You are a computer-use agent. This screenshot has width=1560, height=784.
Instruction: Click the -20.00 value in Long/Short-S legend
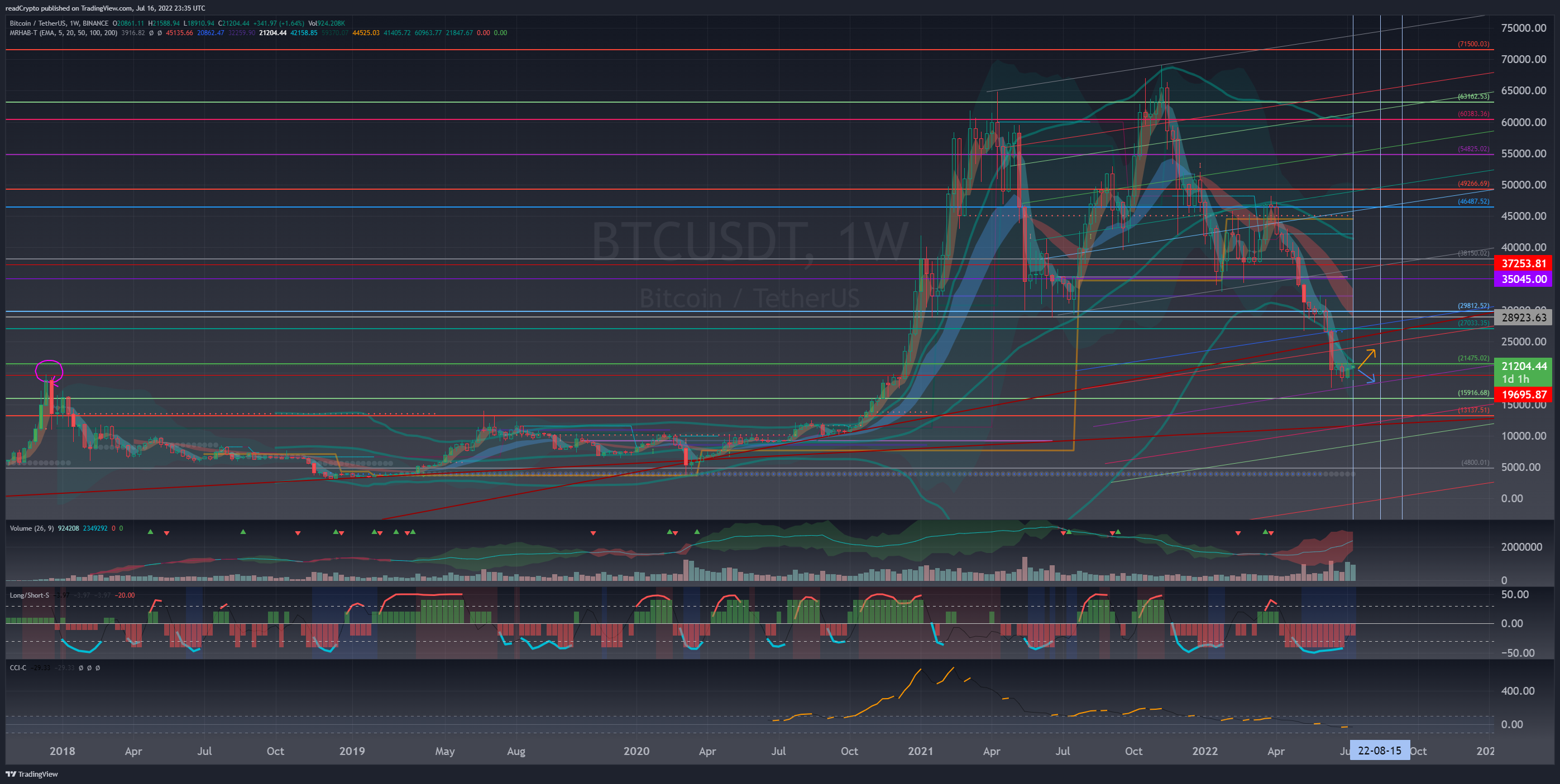[126, 595]
